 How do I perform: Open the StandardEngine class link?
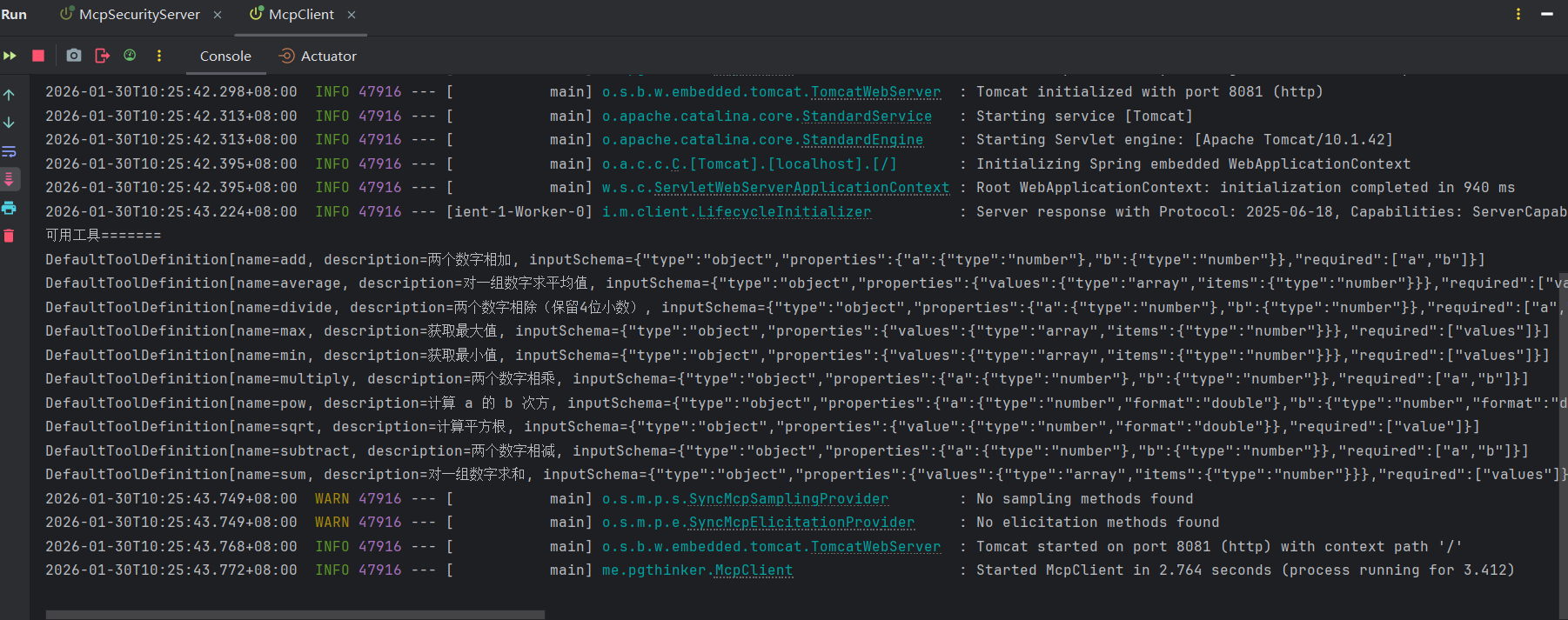[862, 140]
